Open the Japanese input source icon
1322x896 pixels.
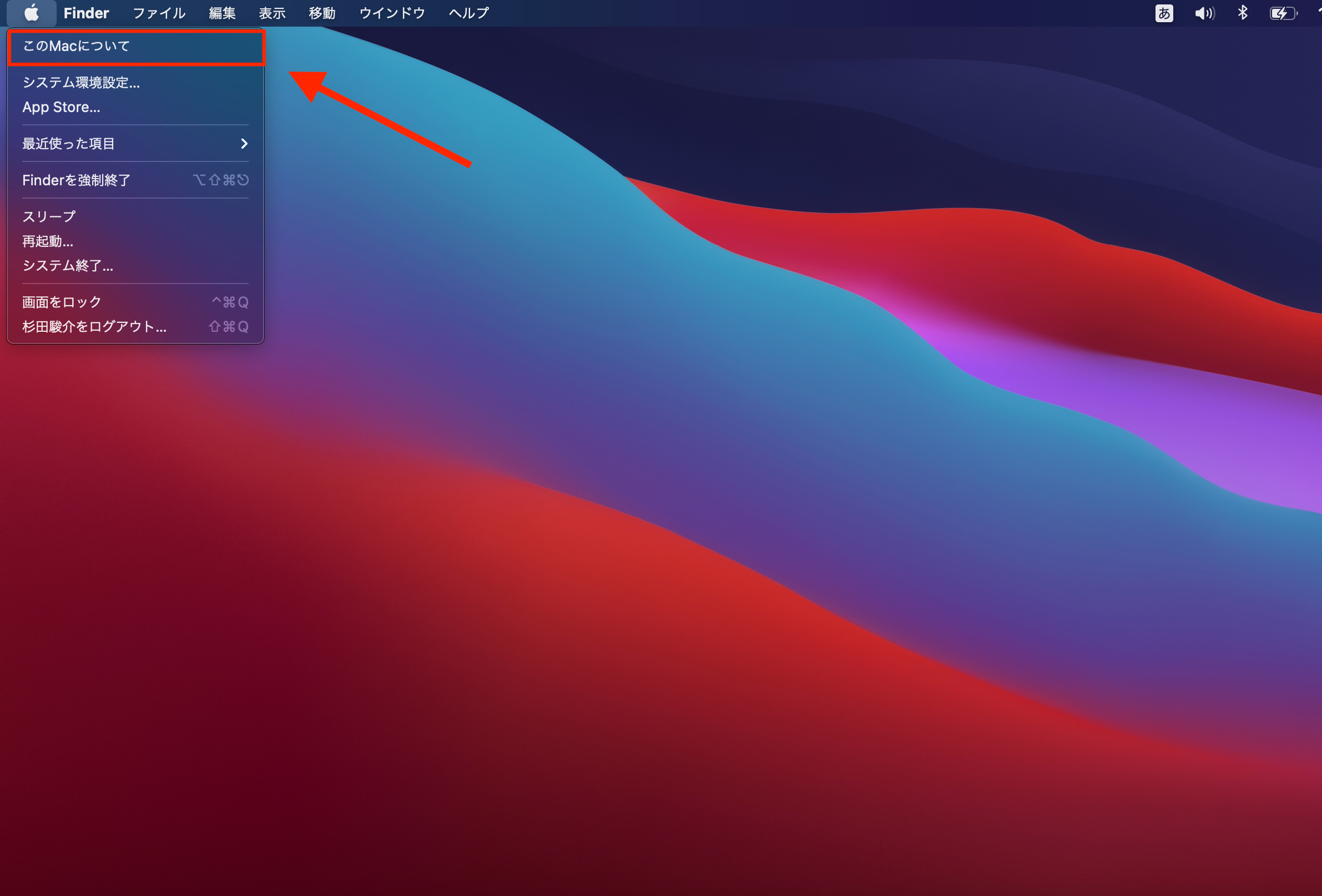1164,13
